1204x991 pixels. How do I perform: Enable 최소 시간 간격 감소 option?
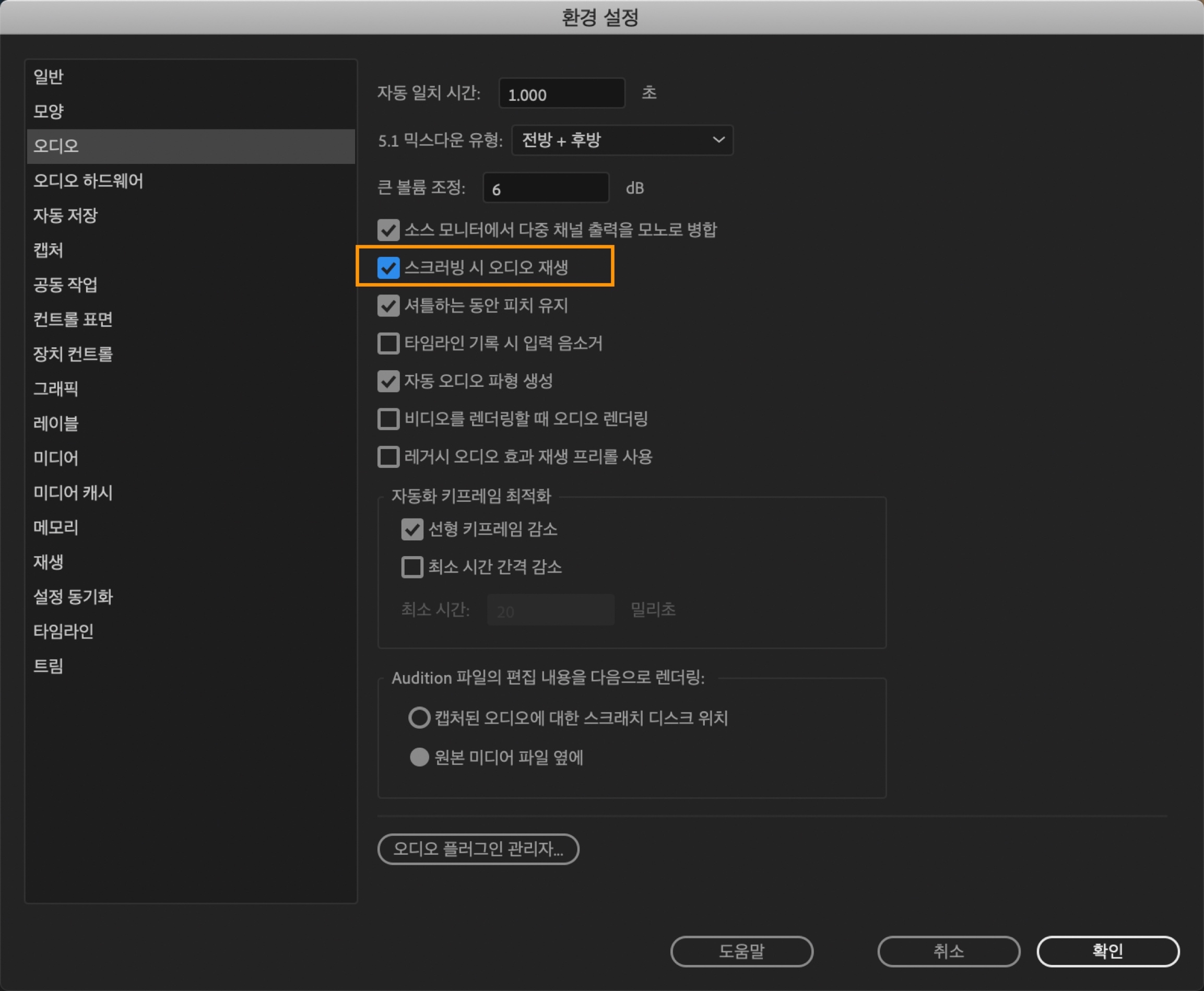click(x=411, y=568)
